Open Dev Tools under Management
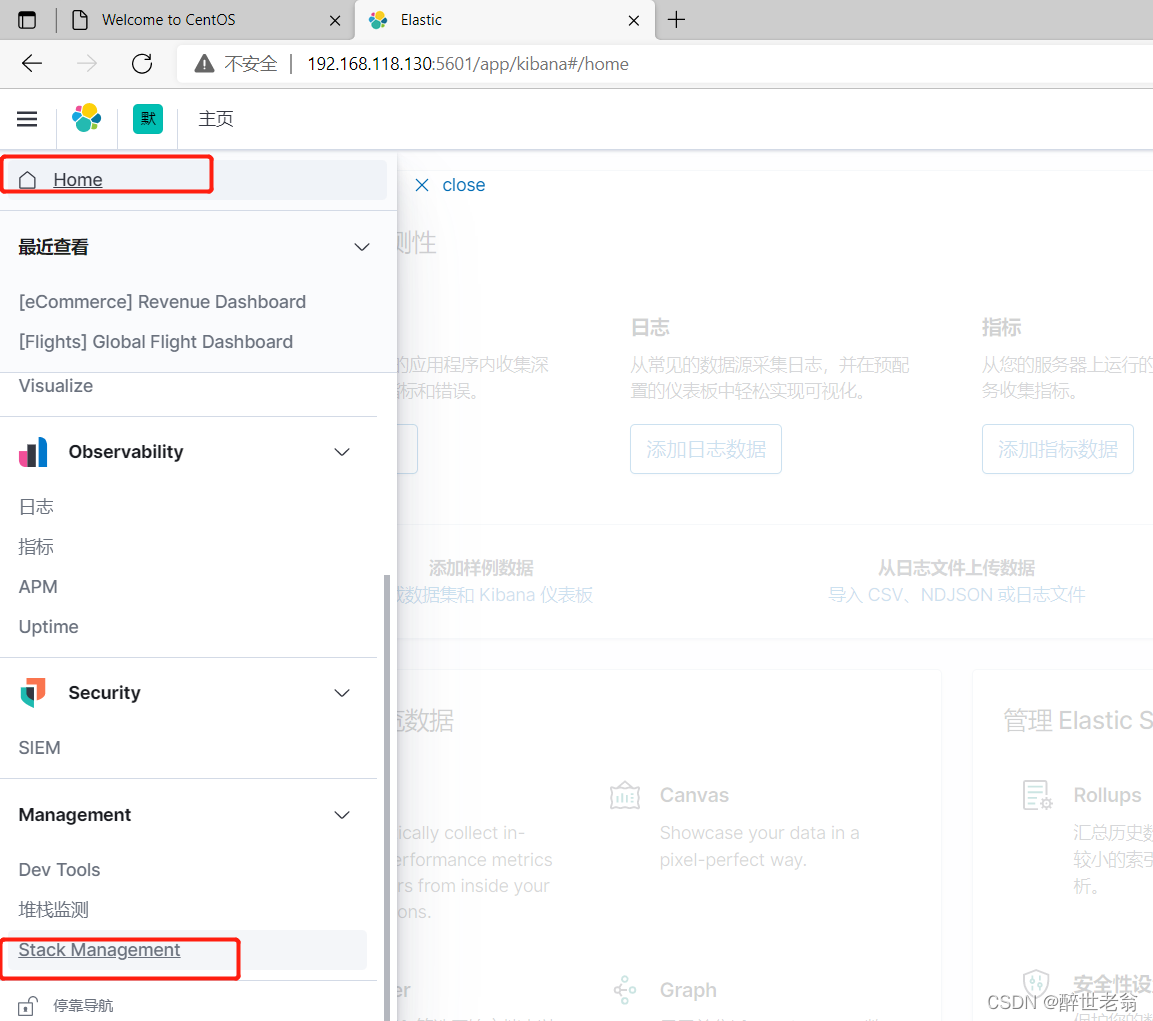1153x1021 pixels. point(60,869)
